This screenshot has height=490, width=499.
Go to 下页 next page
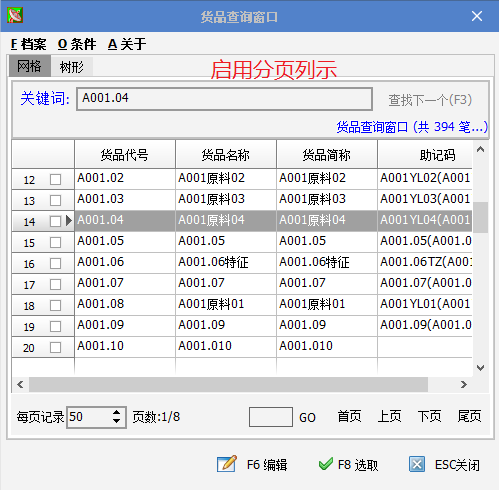click(429, 416)
